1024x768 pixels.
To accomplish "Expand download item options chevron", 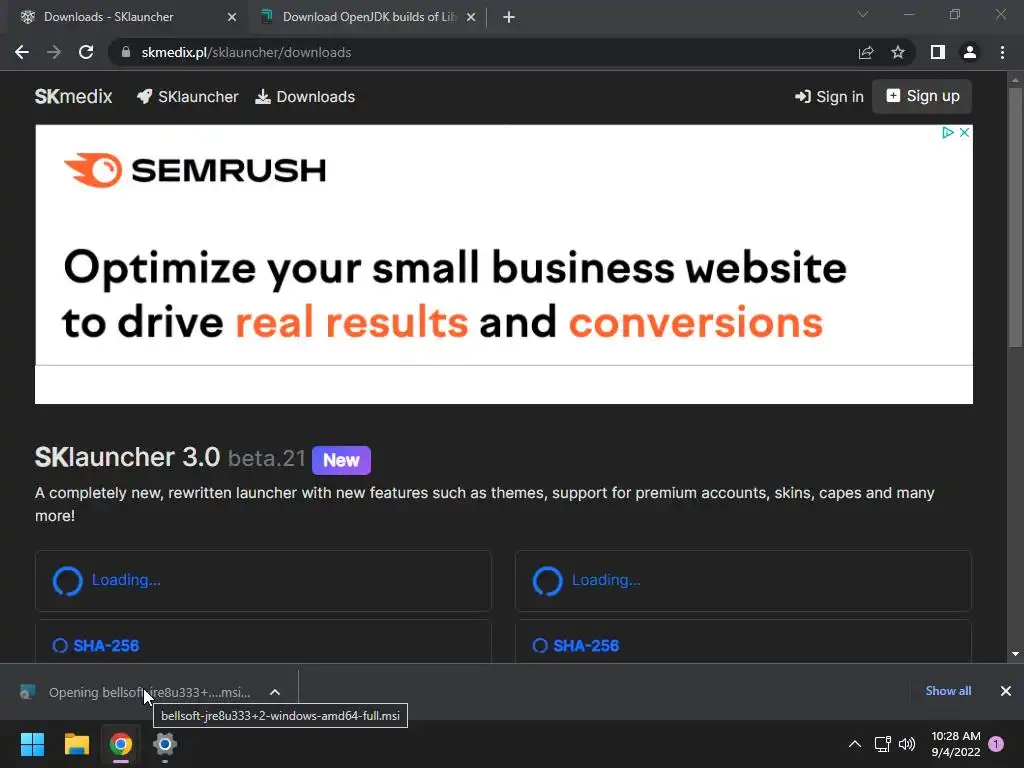I will coord(275,692).
